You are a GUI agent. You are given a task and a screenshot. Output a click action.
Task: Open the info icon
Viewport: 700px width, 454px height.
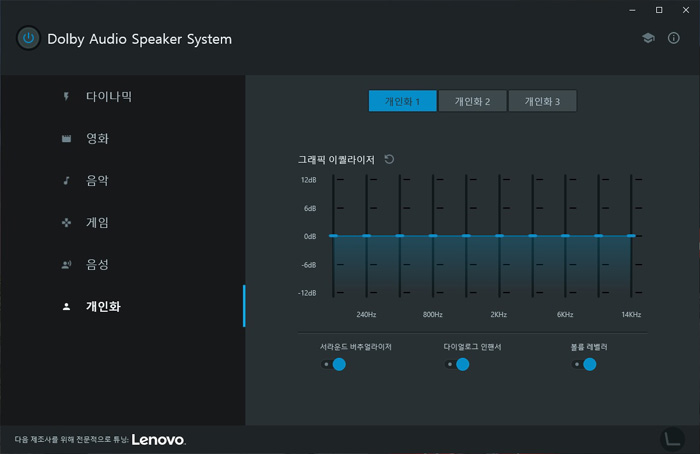coord(673,38)
